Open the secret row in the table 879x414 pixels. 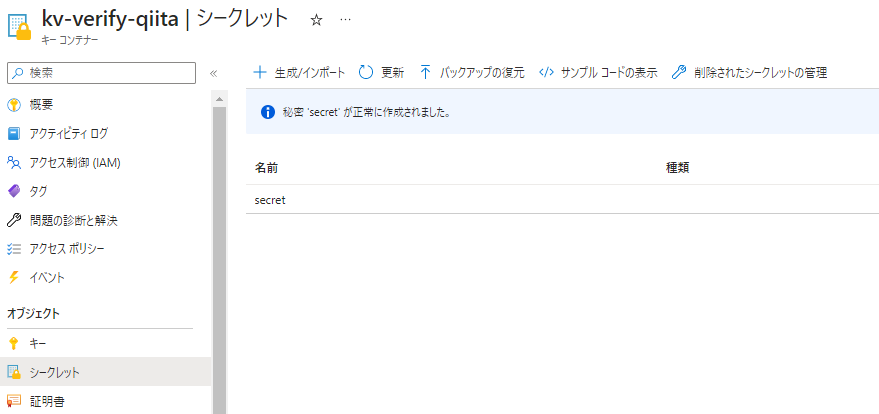click(562, 199)
